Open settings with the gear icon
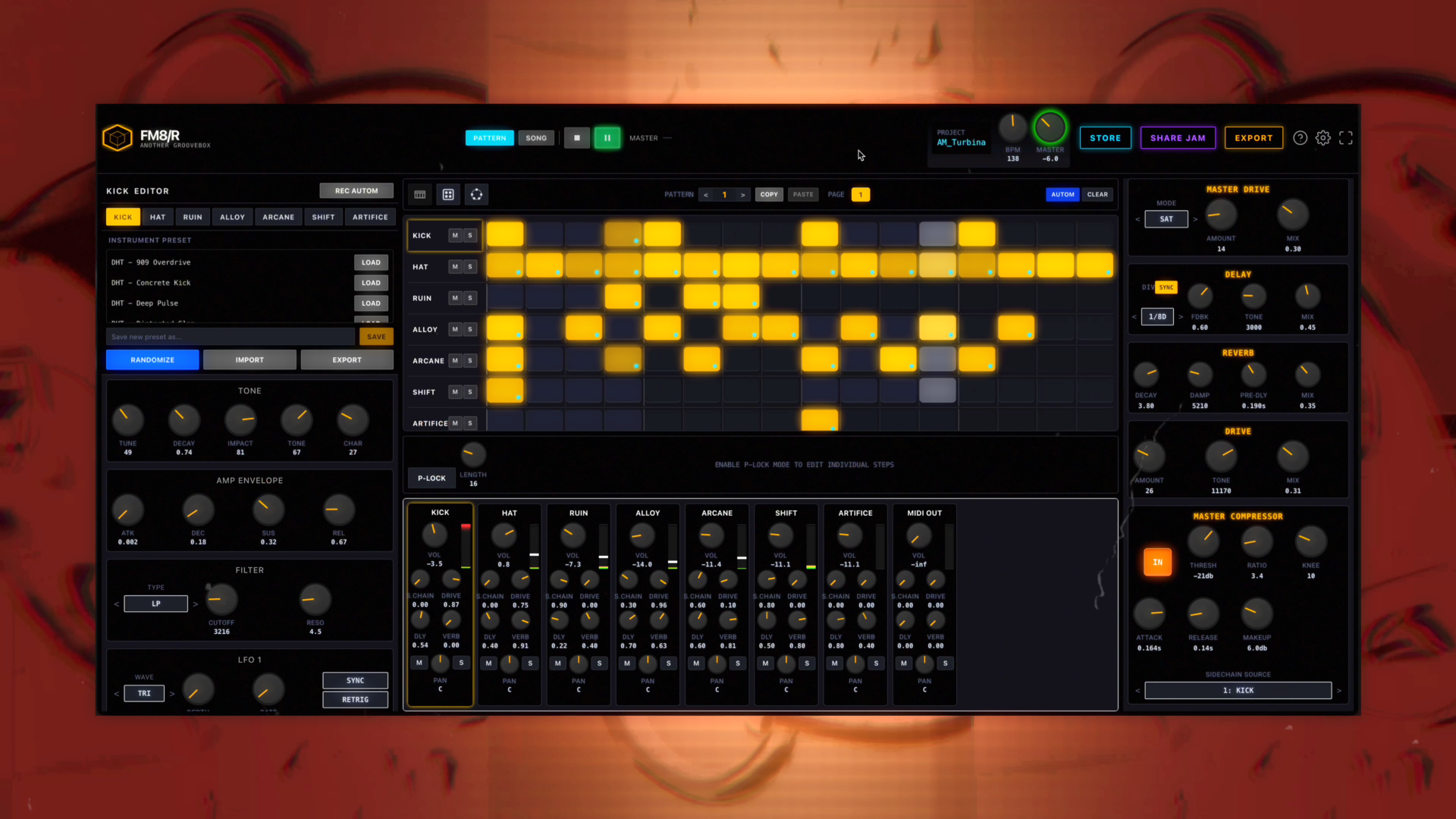Screen dimensions: 1456x819 (x=1323, y=138)
